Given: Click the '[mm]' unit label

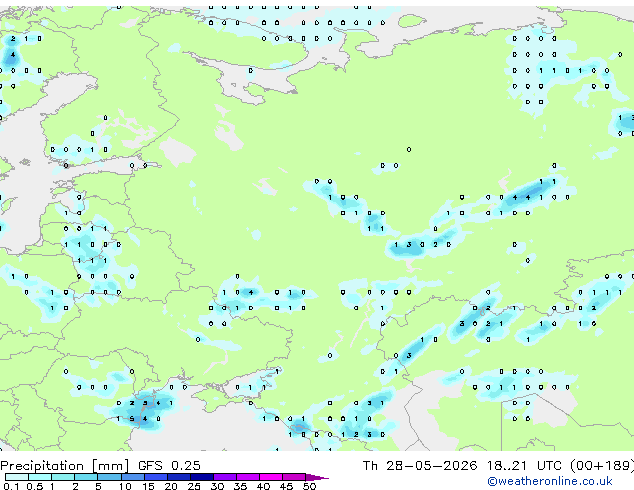Looking at the screenshot, I should tap(110, 466).
